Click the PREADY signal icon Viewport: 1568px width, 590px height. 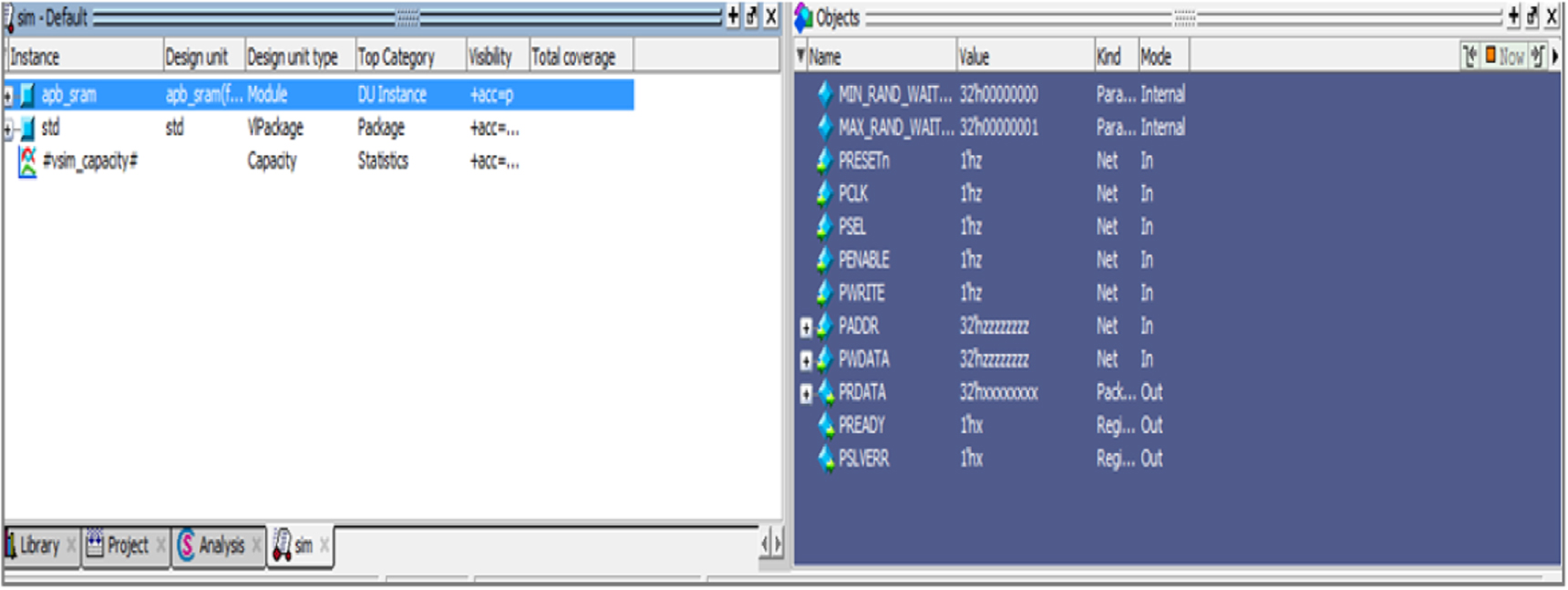[826, 426]
